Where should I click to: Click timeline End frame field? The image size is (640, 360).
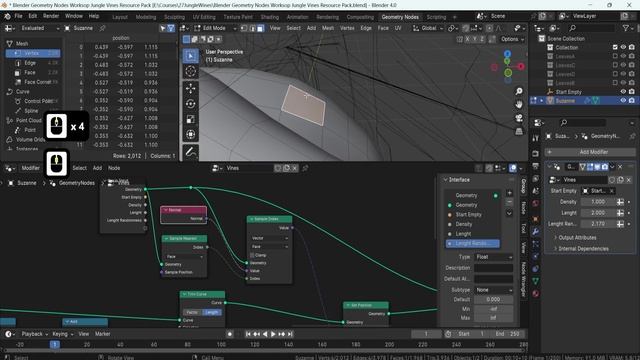(x=507, y=334)
